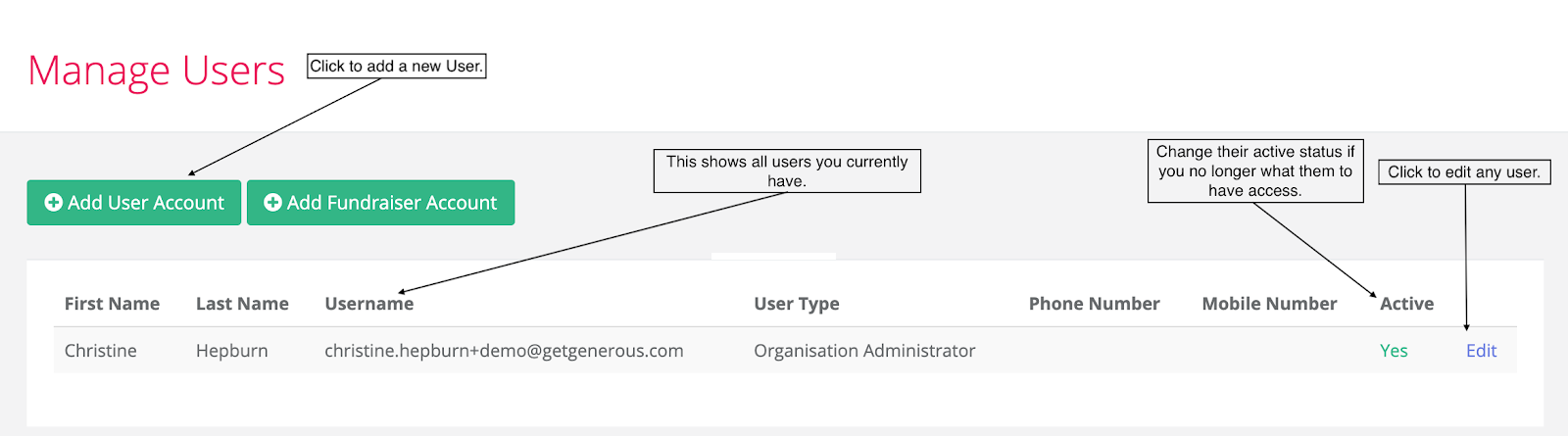Click the Add User Account button
Viewport: 1568px width, 436px height.
[x=134, y=203]
